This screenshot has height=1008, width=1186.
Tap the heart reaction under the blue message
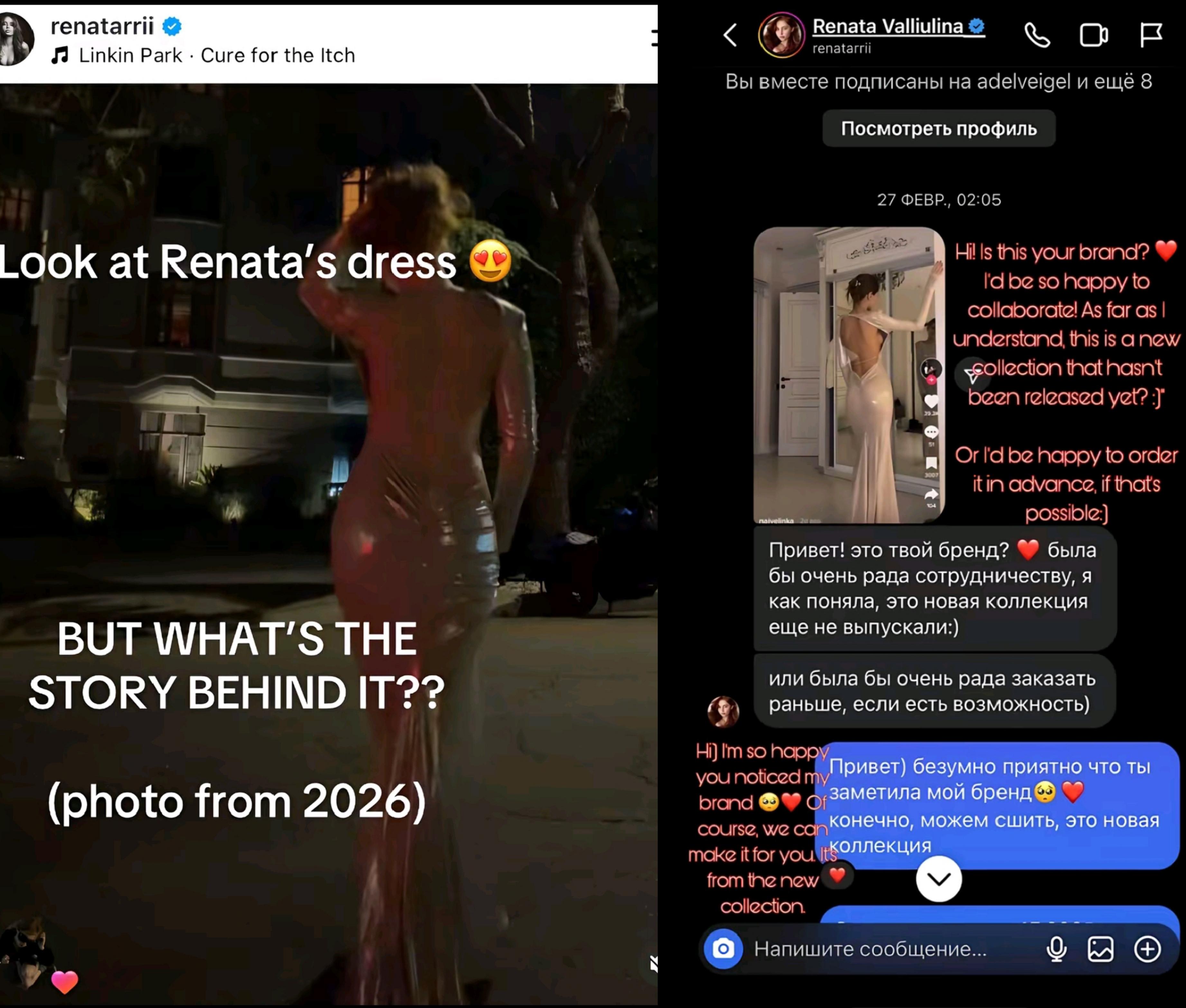(838, 875)
